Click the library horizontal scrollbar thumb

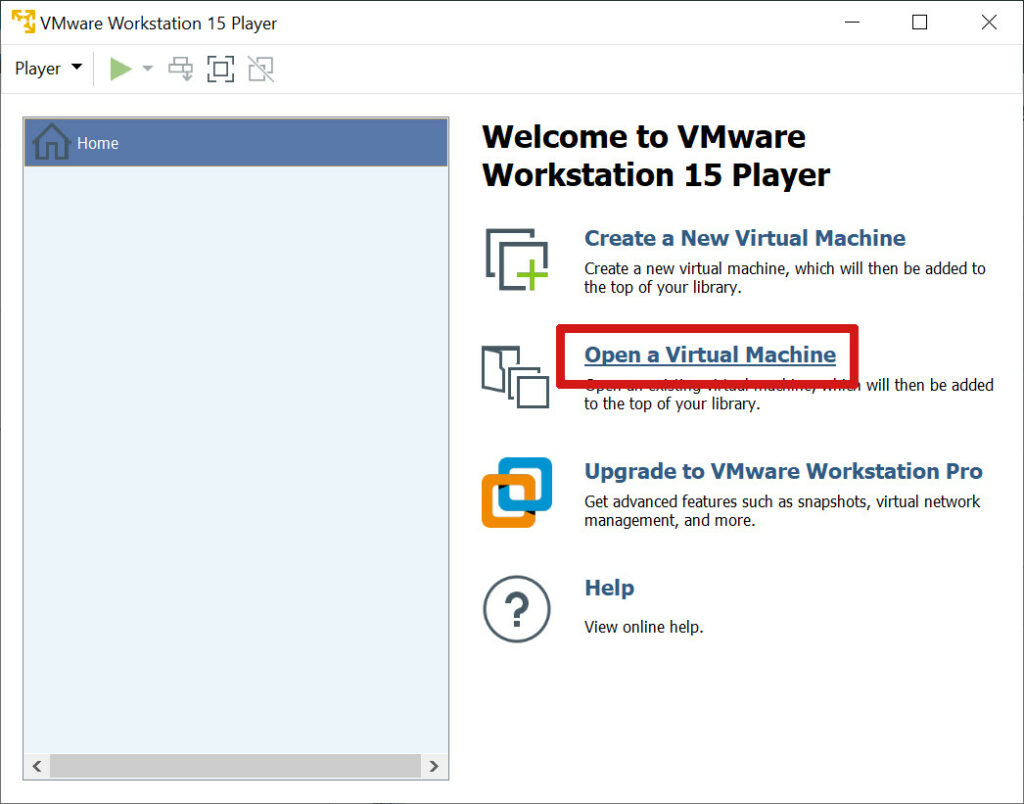pos(235,766)
